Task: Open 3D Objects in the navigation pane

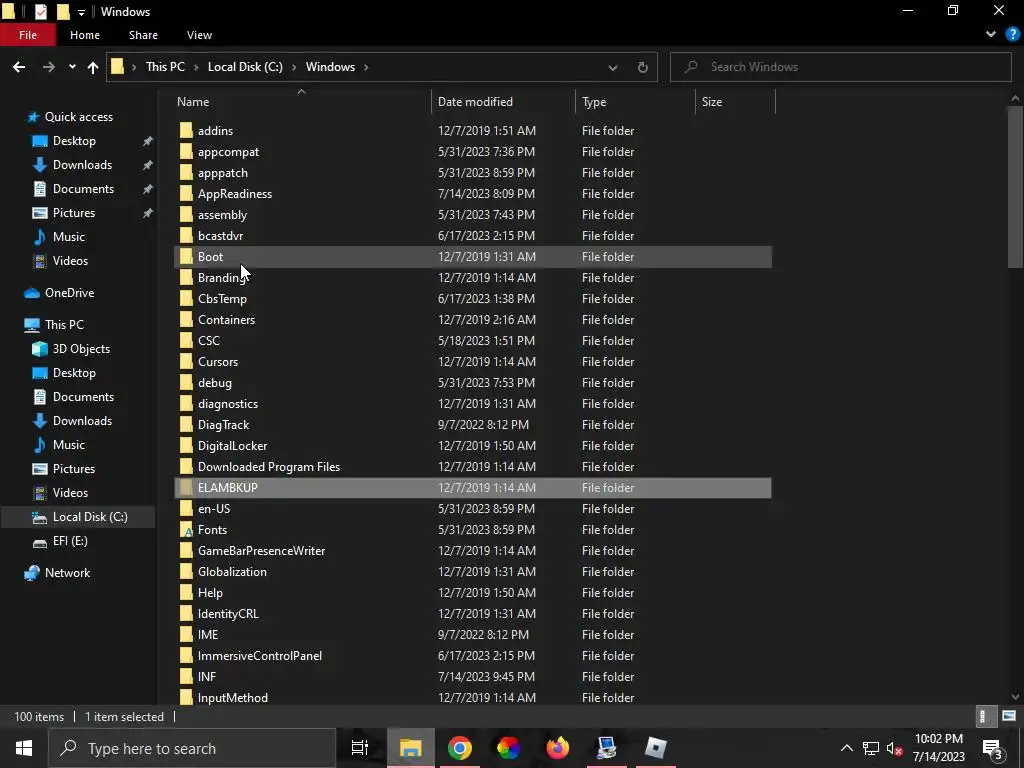Action: pos(81,349)
